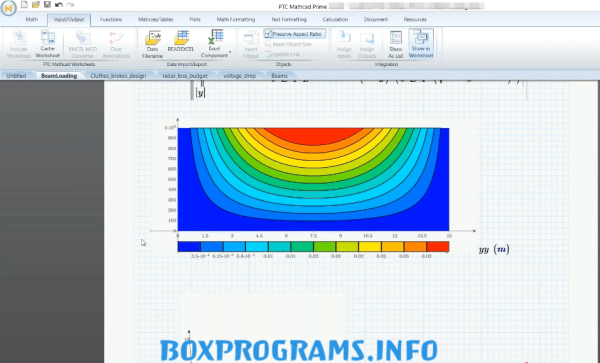Click the red legend color swatch
This screenshot has width=600, height=363.
438,247
